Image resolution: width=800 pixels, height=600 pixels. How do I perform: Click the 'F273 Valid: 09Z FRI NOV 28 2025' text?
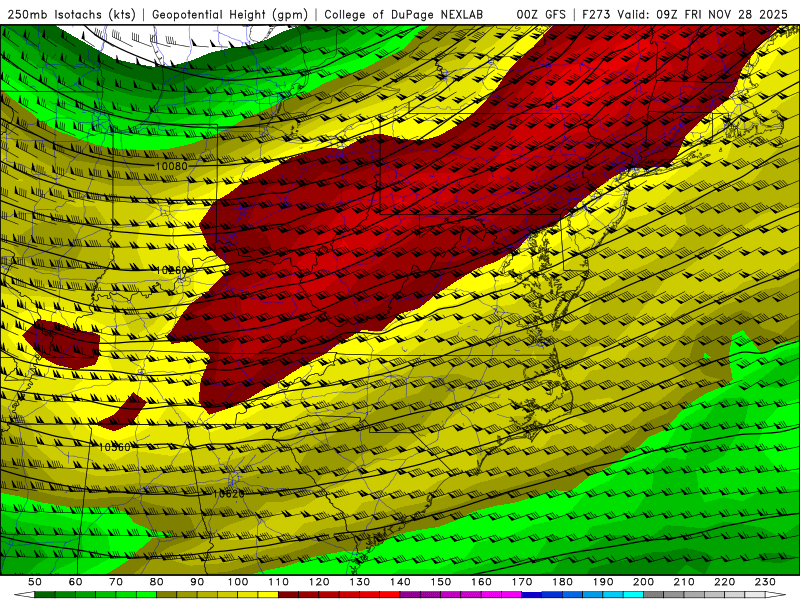pos(685,15)
